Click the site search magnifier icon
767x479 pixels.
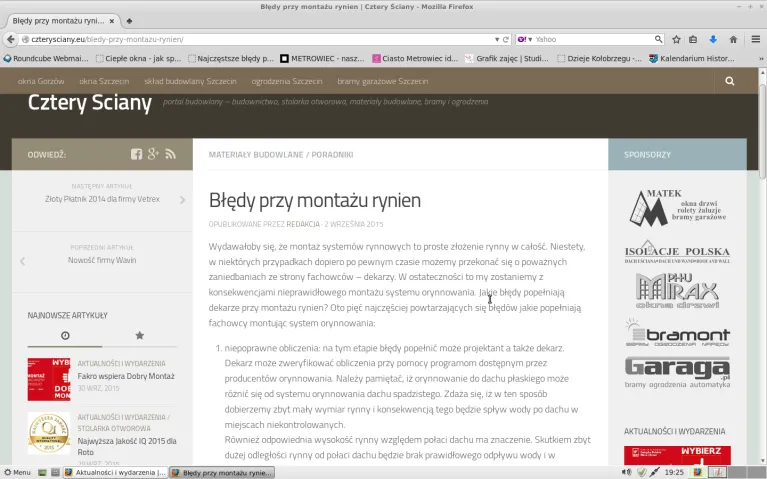click(729, 81)
